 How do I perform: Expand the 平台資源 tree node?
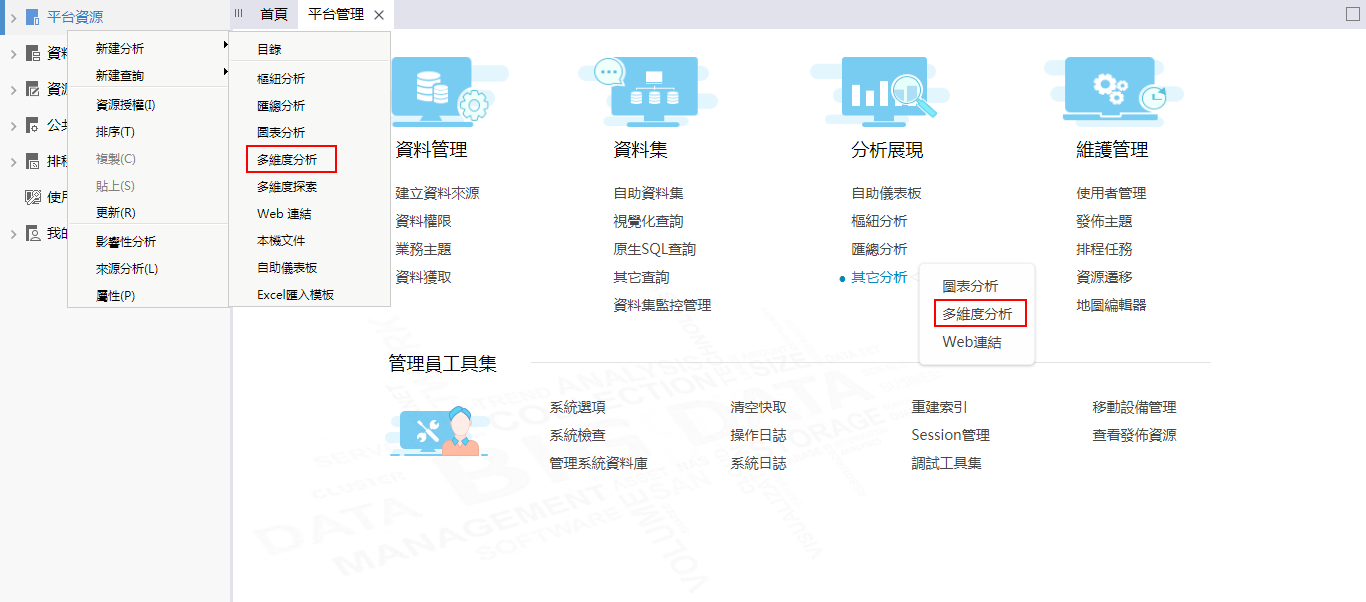[x=13, y=17]
